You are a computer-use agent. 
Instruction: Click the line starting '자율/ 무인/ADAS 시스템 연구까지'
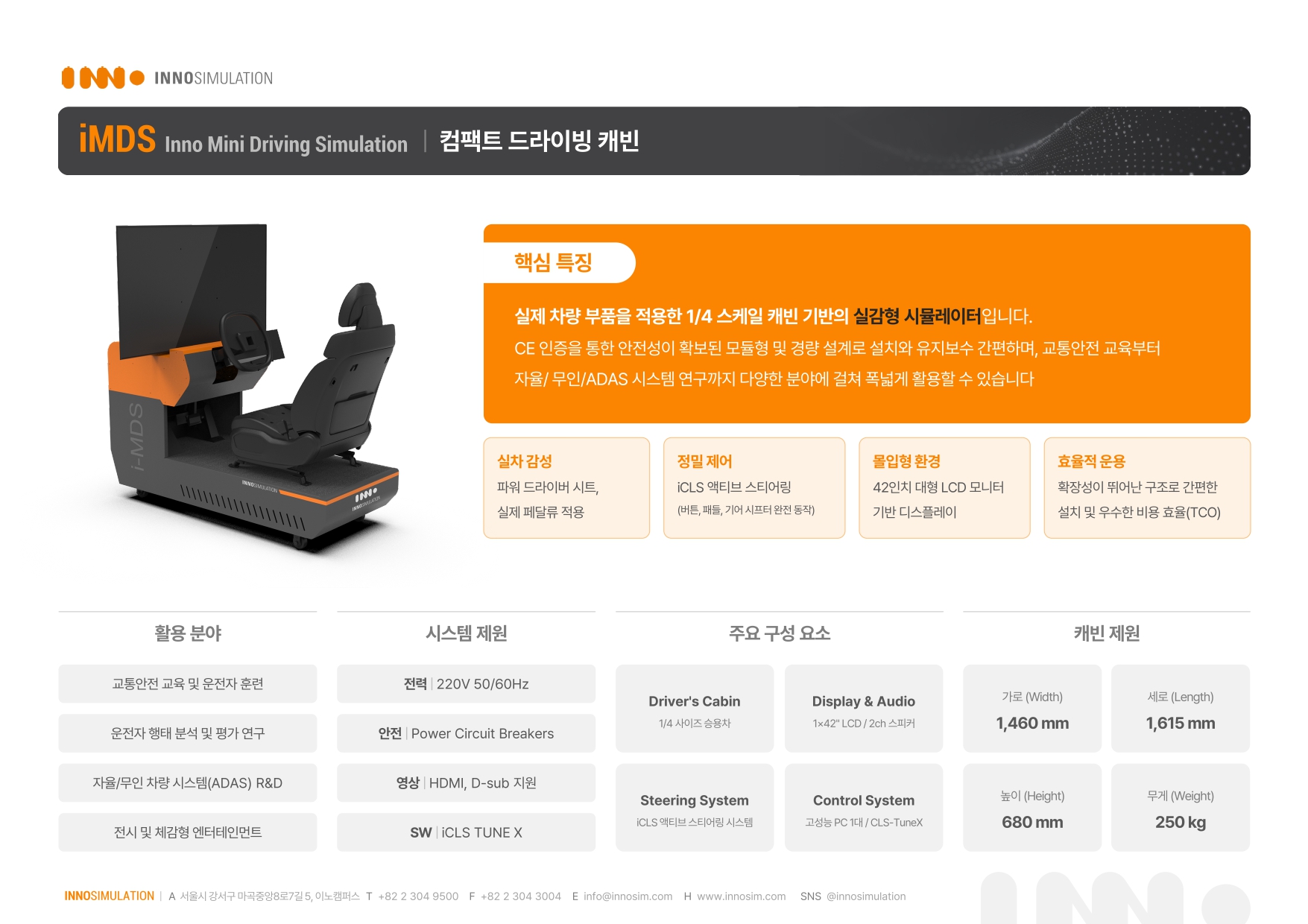(x=774, y=379)
